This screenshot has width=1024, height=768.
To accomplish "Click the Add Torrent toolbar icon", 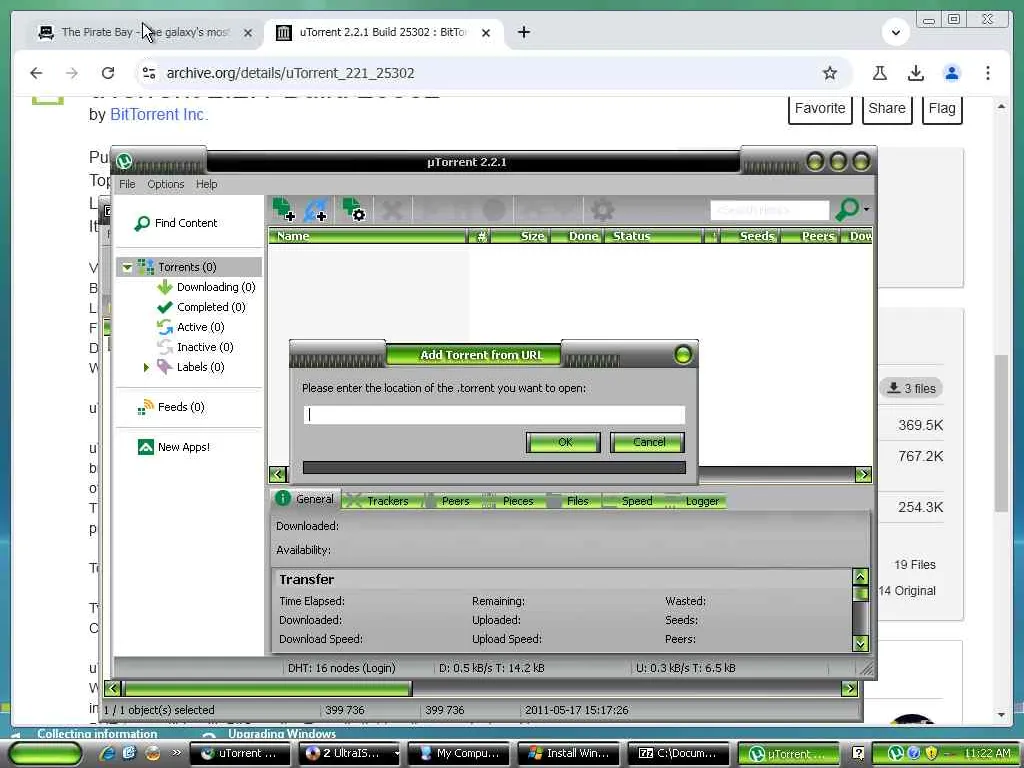I will click(283, 210).
